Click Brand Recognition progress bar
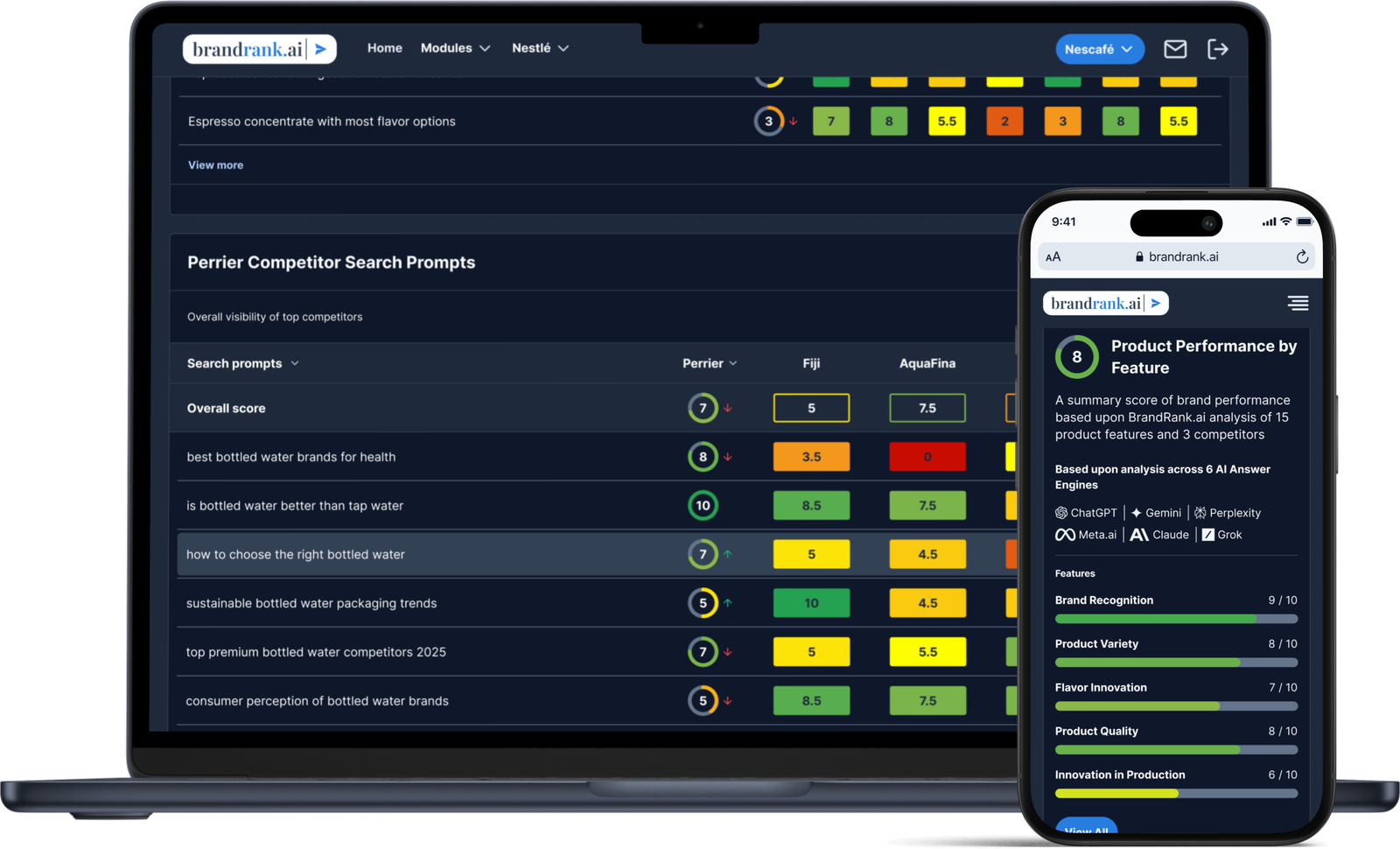Viewport: 1400px width, 849px height. (x=1176, y=619)
